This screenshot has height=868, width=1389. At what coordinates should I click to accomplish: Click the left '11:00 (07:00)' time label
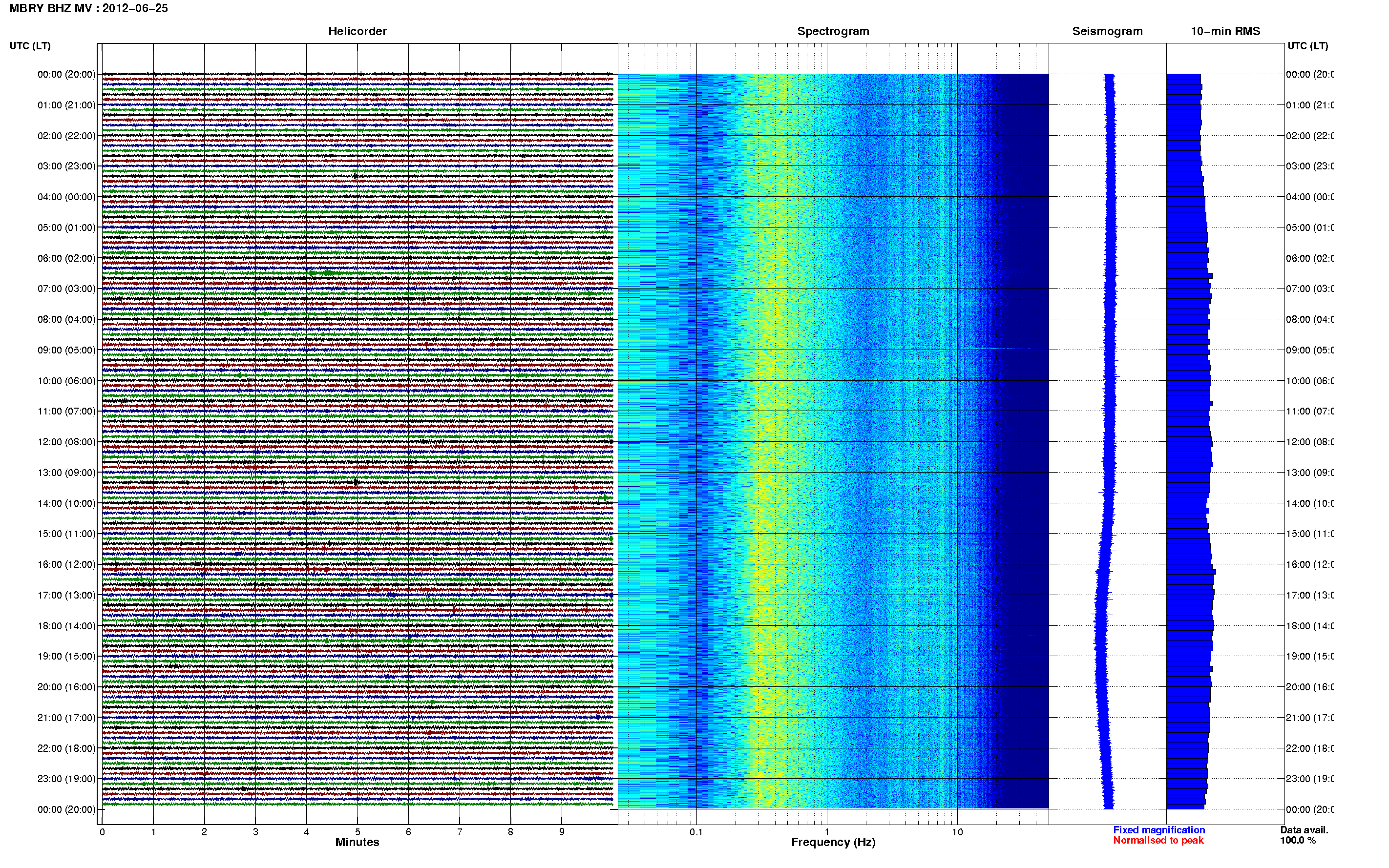point(66,411)
